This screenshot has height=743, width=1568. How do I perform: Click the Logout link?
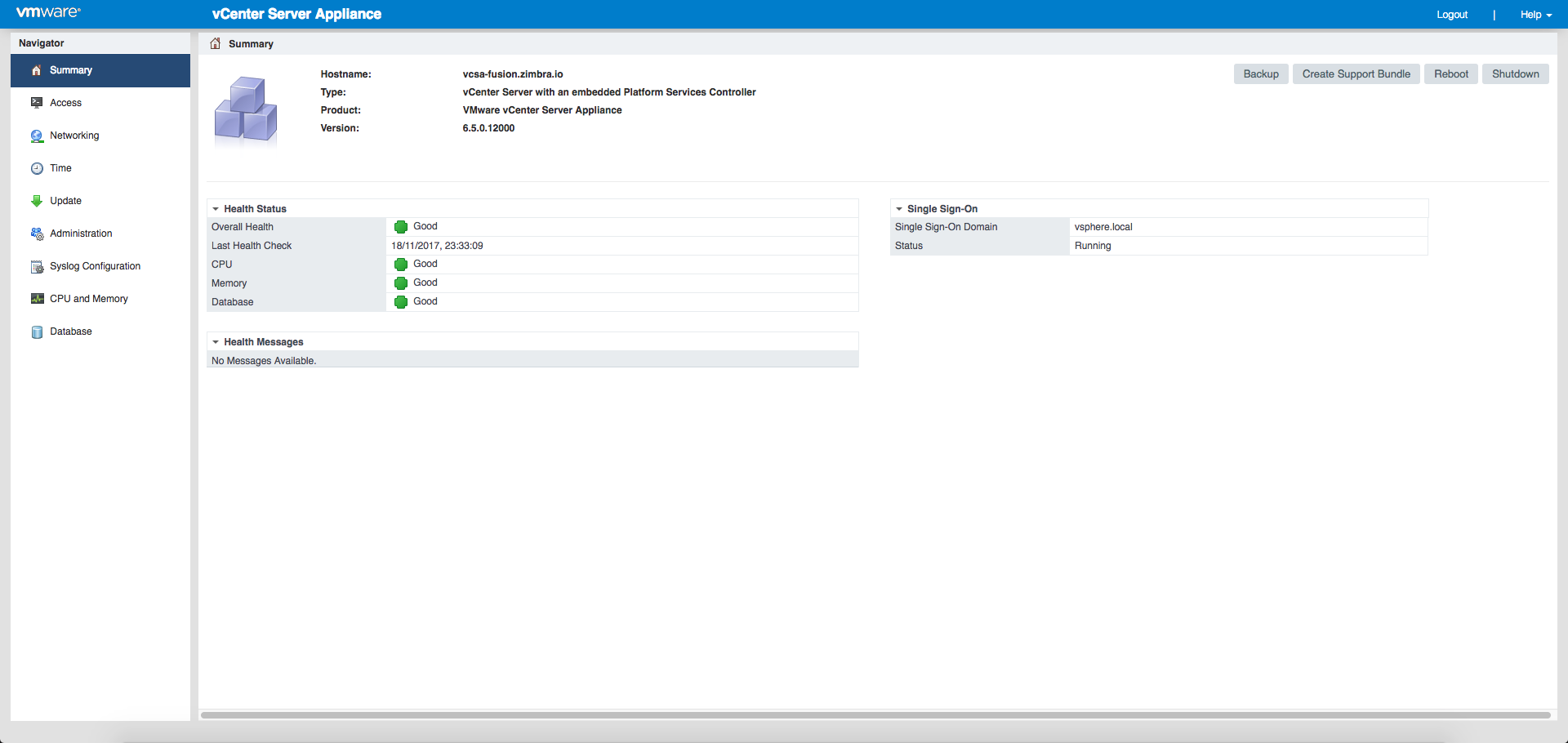point(1452,15)
